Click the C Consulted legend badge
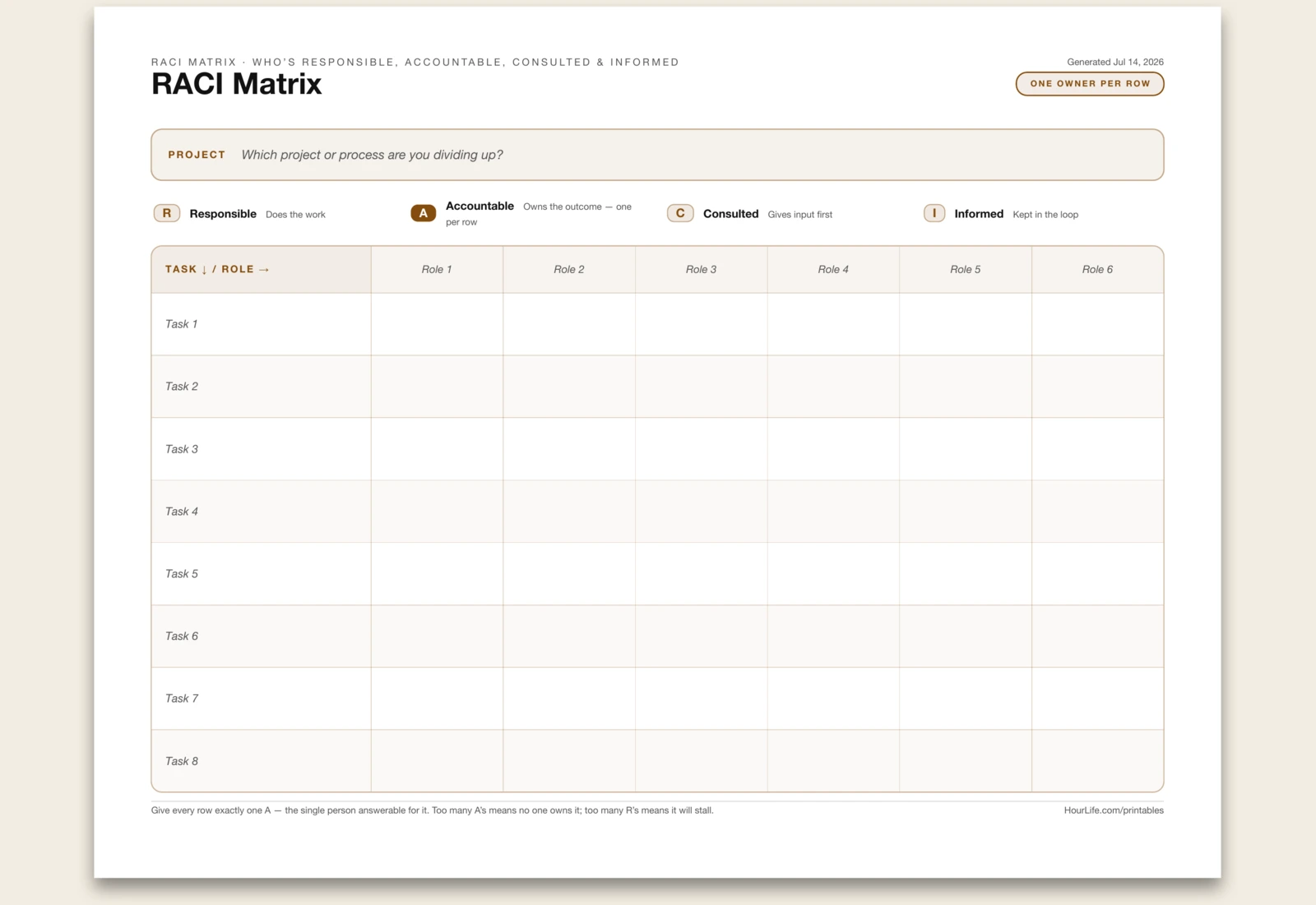 coord(680,213)
